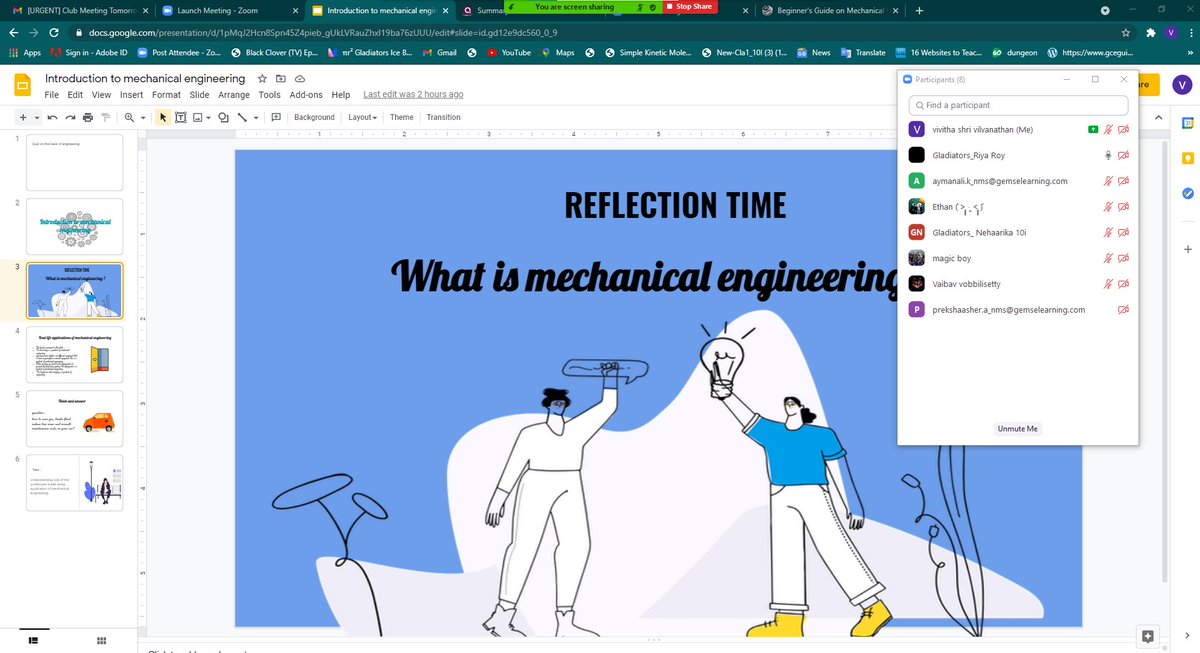Expand the hidden bookmarks overflow chevron

[1189, 52]
